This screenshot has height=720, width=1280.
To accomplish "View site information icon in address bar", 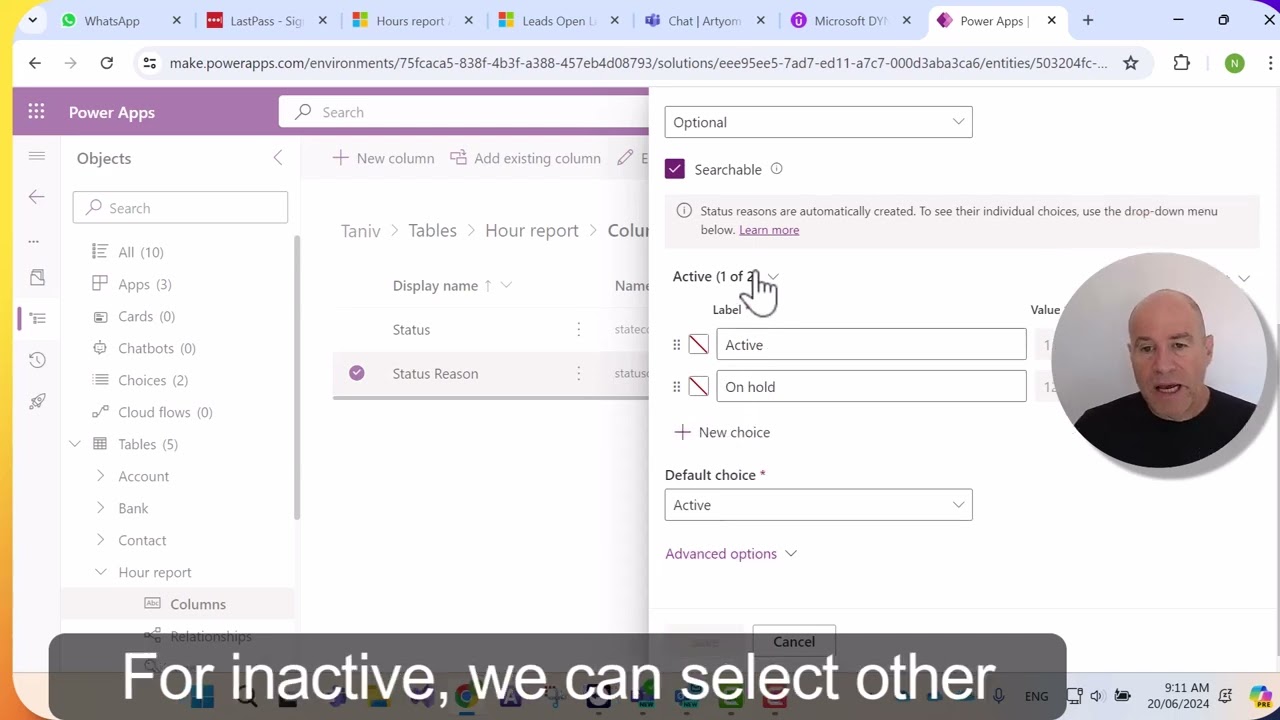I will pos(149,63).
